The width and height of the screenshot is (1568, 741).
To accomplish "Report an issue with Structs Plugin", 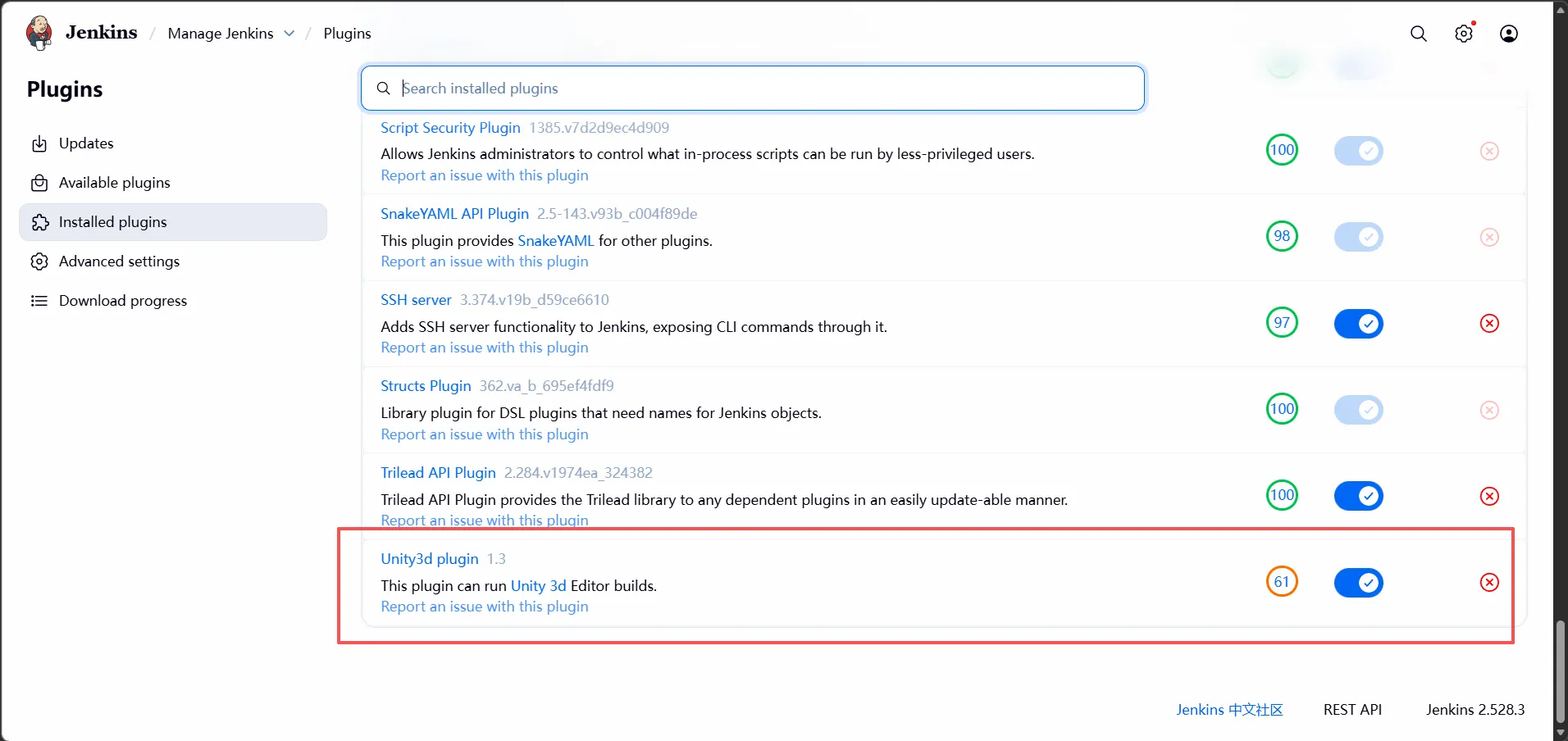I will (x=484, y=434).
